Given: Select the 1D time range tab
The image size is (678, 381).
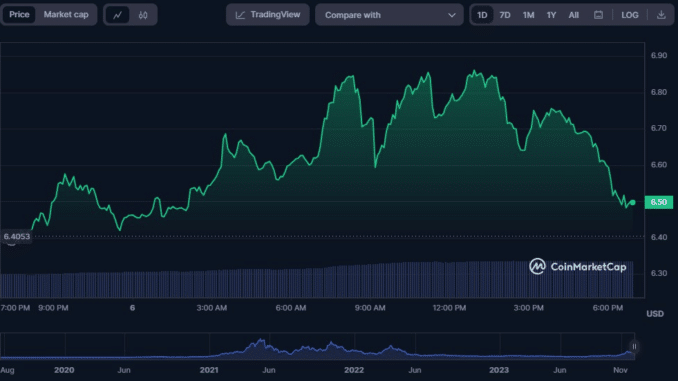Looking at the screenshot, I should click(482, 15).
